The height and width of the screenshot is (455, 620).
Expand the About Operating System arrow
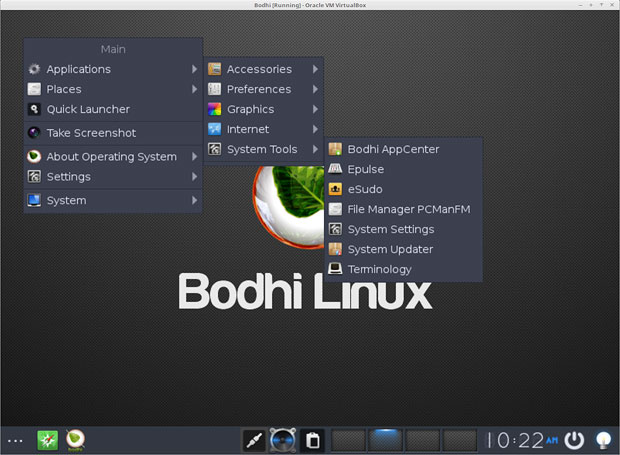[x=194, y=157]
